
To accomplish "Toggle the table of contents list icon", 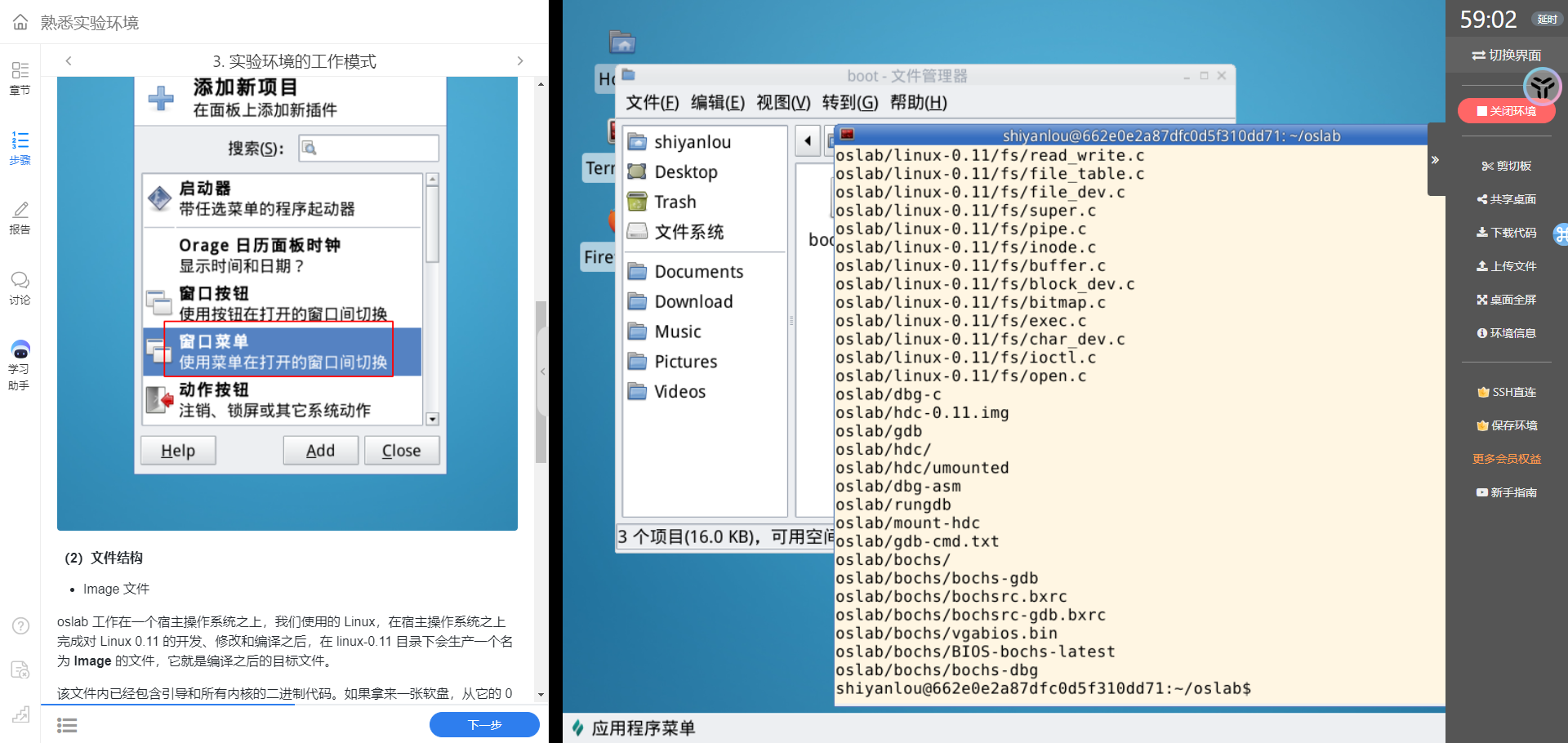I will [x=67, y=725].
